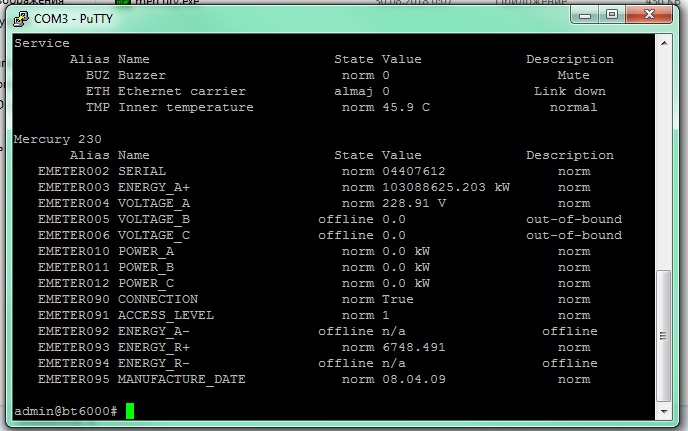Click 'VOLTAGE_A' name

[x=154, y=203]
